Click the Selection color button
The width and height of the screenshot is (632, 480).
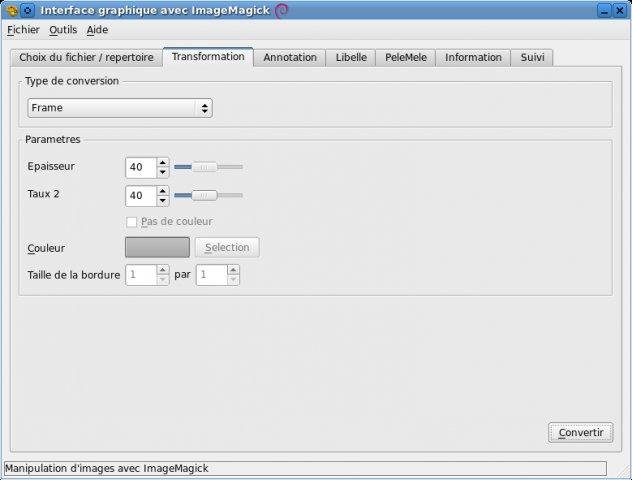point(227,247)
